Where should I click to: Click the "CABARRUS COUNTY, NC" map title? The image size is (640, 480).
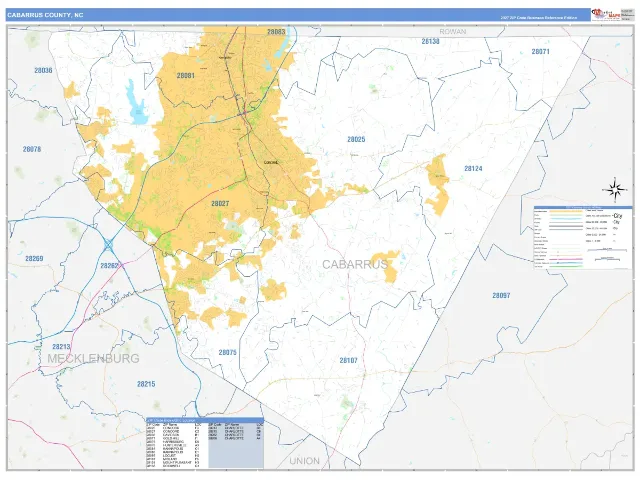(45, 15)
